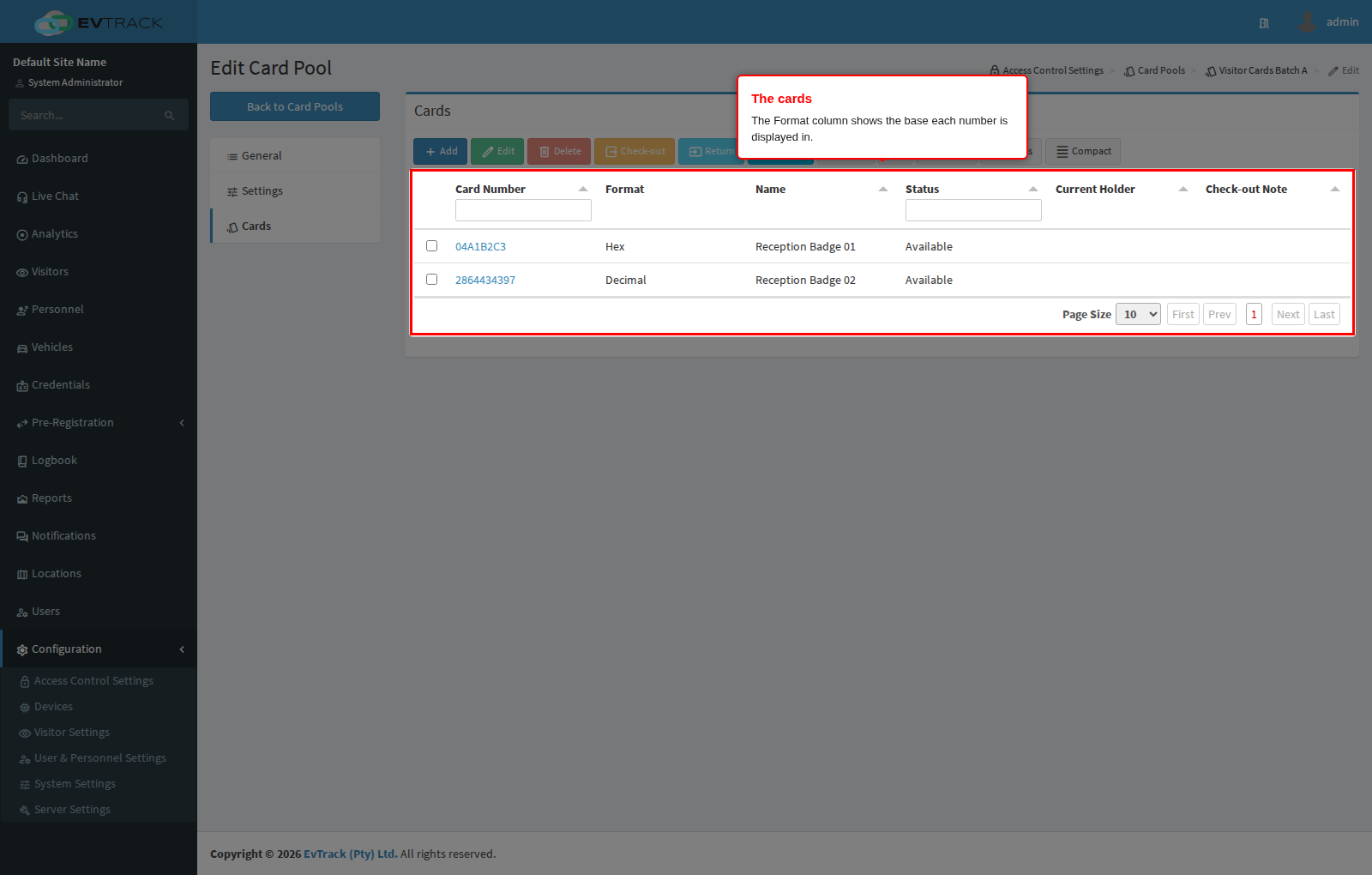Click Access Control Settings breadcrumb
The width and height of the screenshot is (1372, 875).
(x=1046, y=71)
